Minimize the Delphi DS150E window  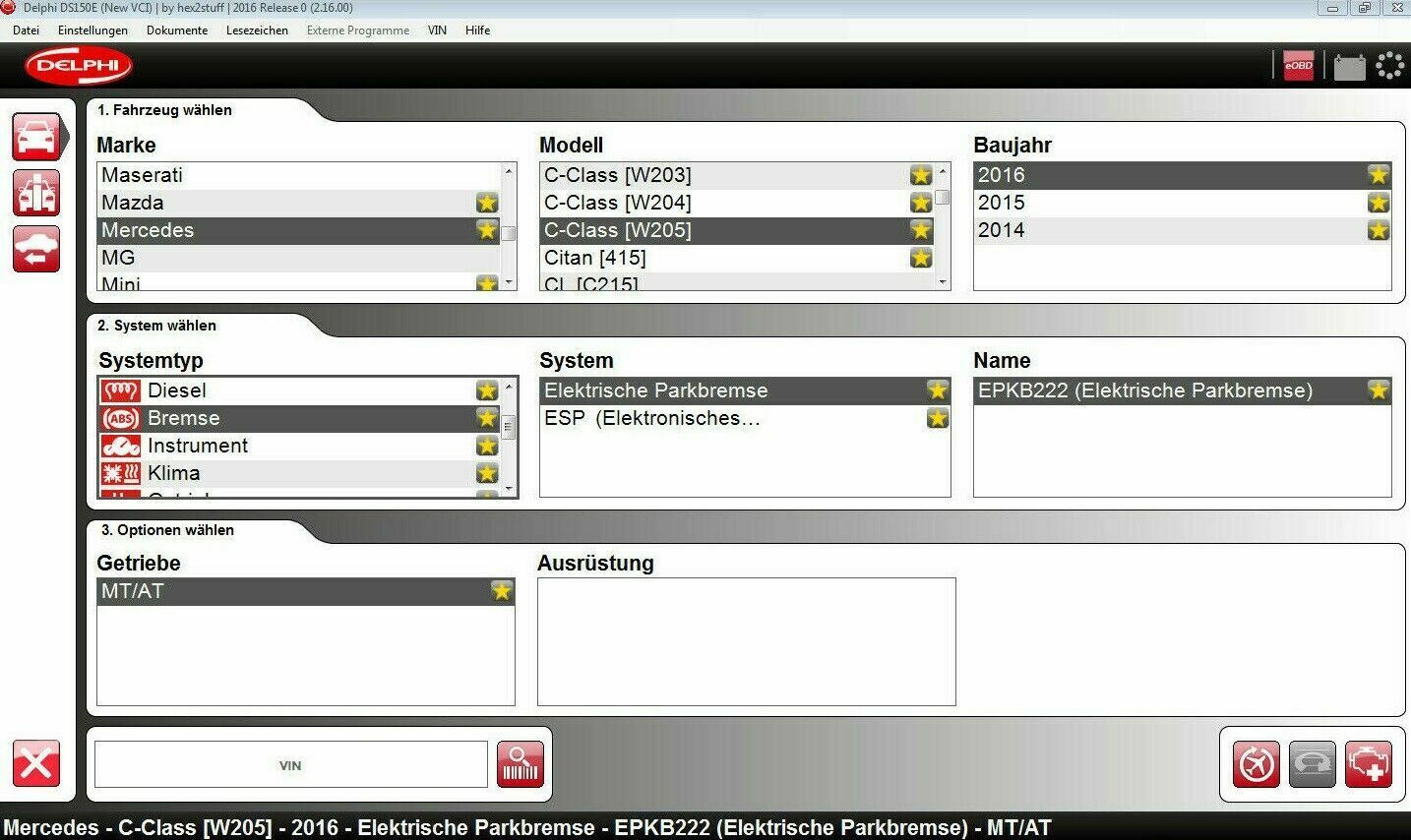(1333, 8)
